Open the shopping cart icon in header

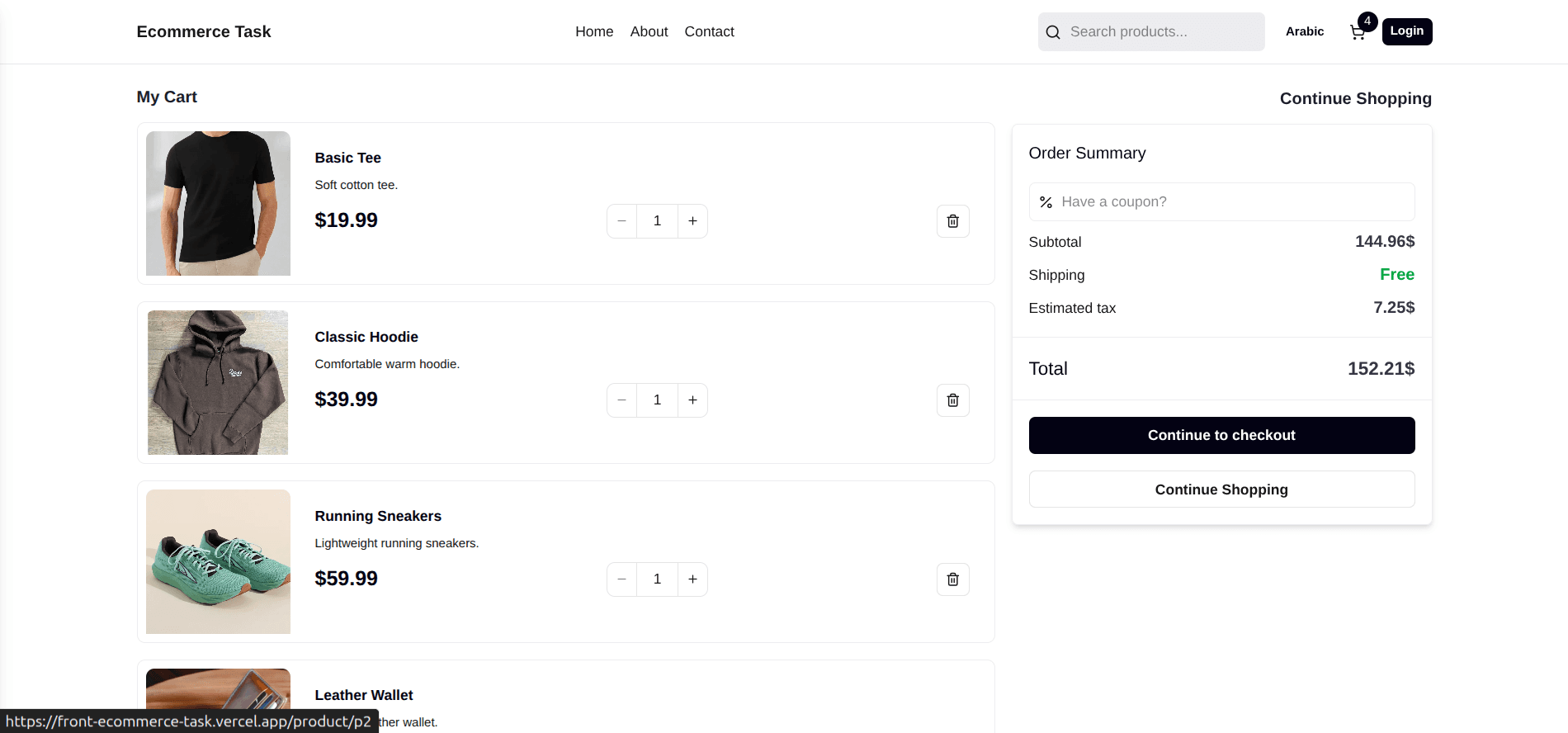coord(1358,32)
